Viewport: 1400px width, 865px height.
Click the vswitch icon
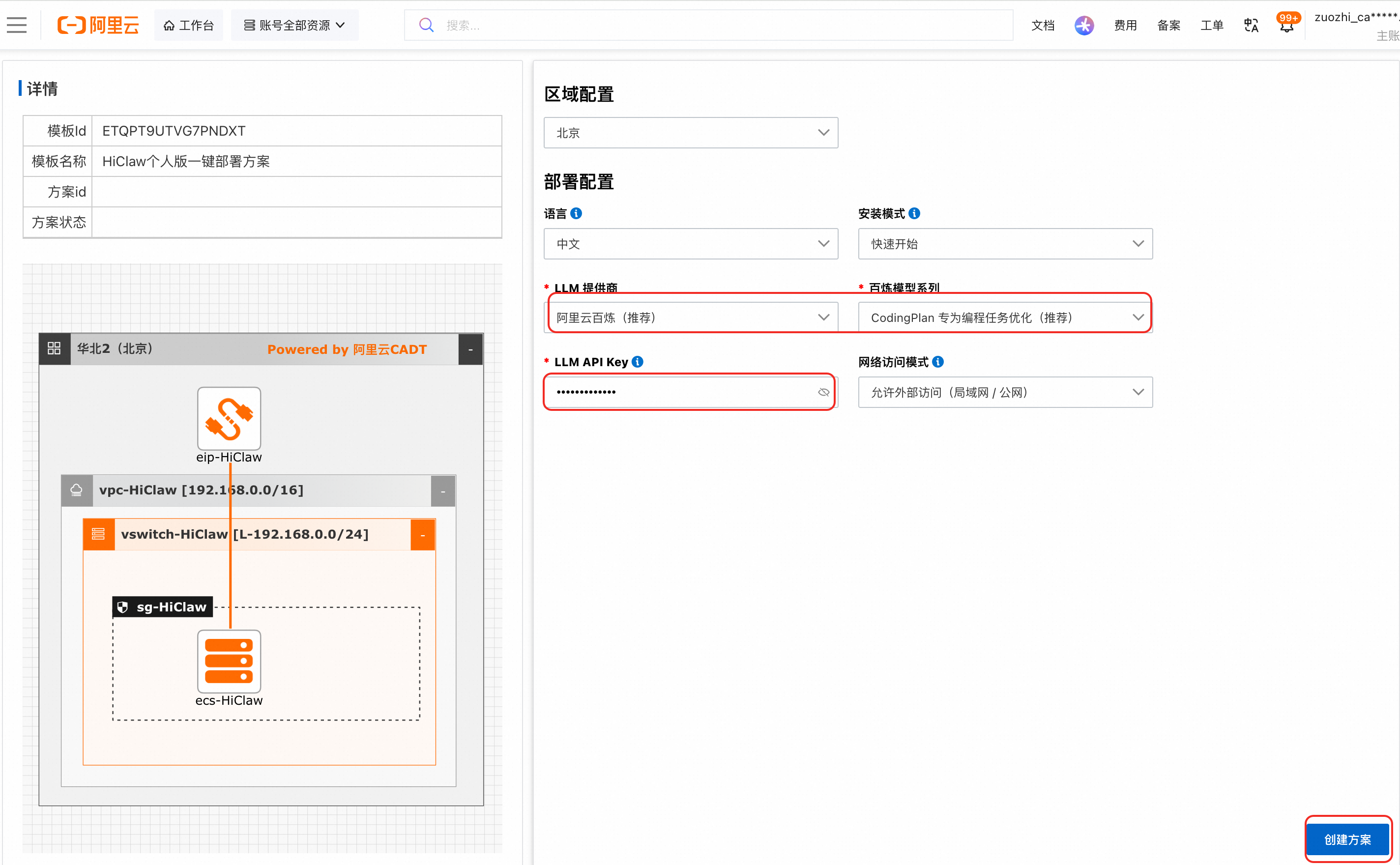tap(98, 534)
